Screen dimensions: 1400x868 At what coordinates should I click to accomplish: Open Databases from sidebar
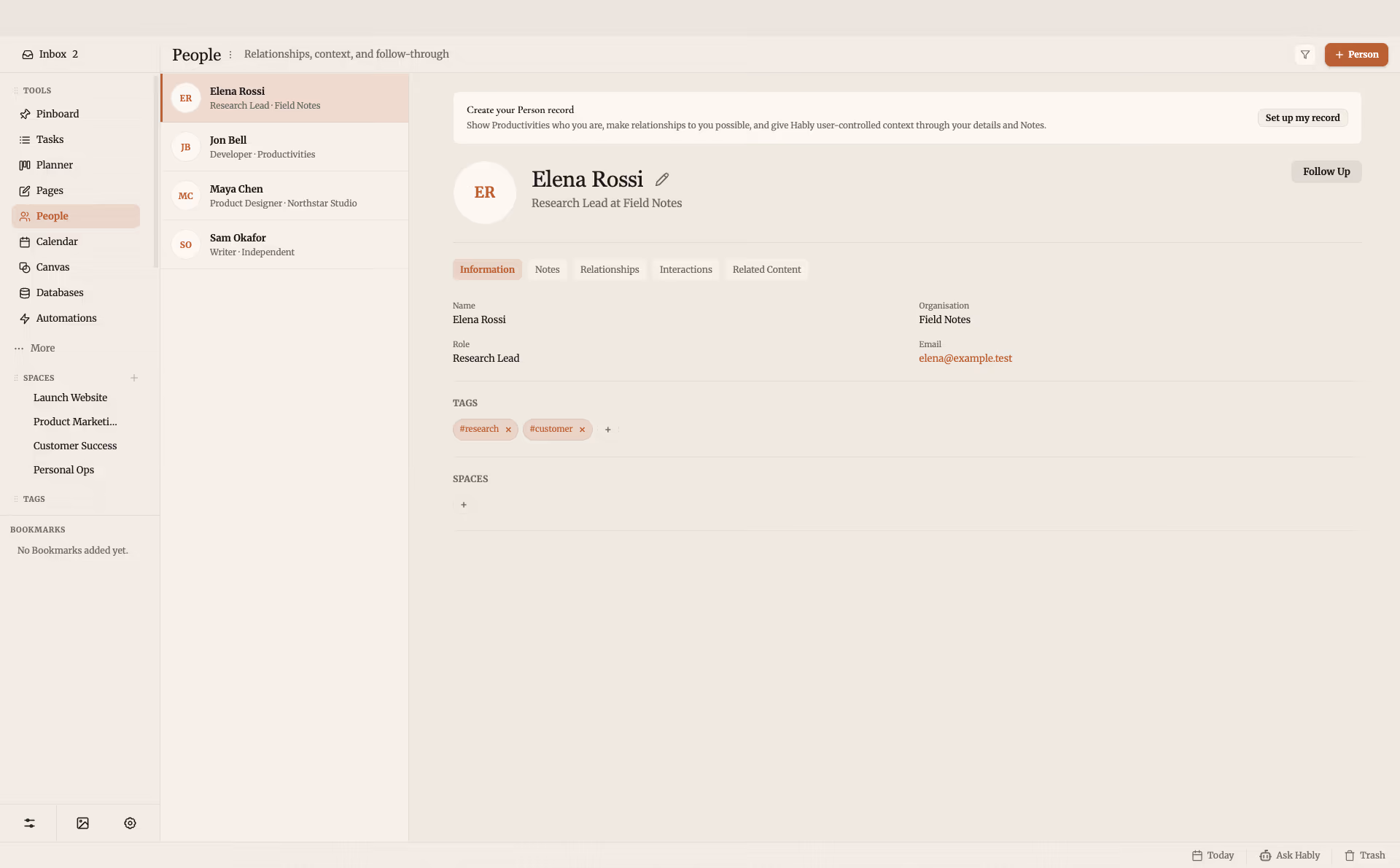coord(75,292)
